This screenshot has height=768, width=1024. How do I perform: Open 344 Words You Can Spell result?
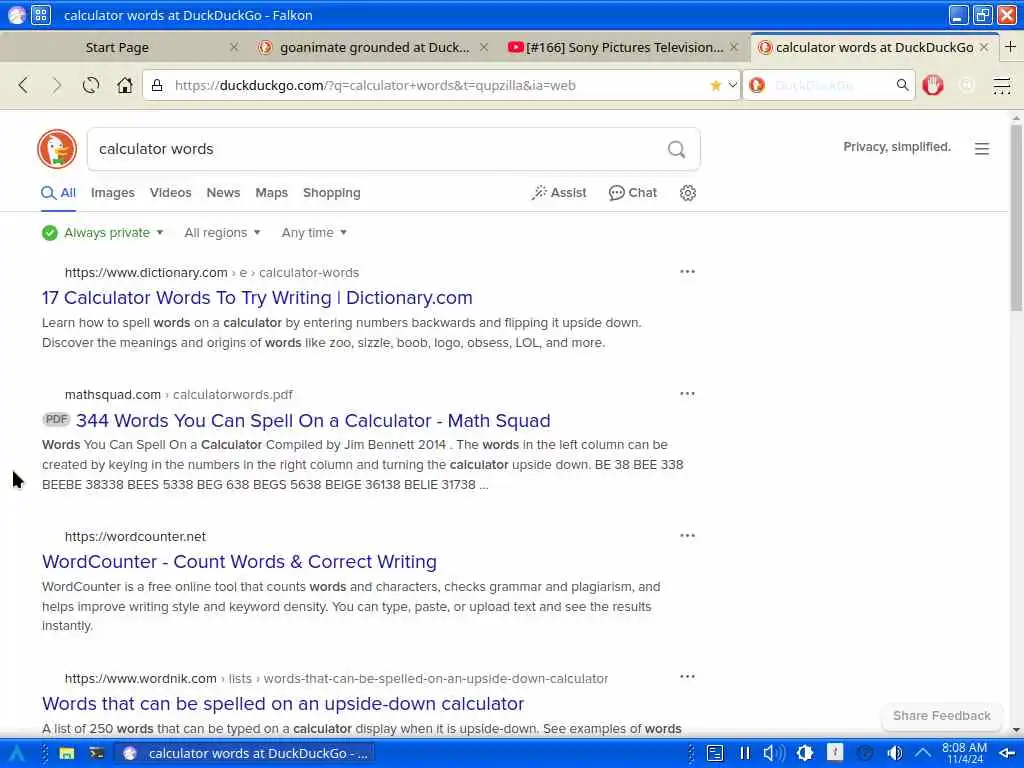point(313,421)
